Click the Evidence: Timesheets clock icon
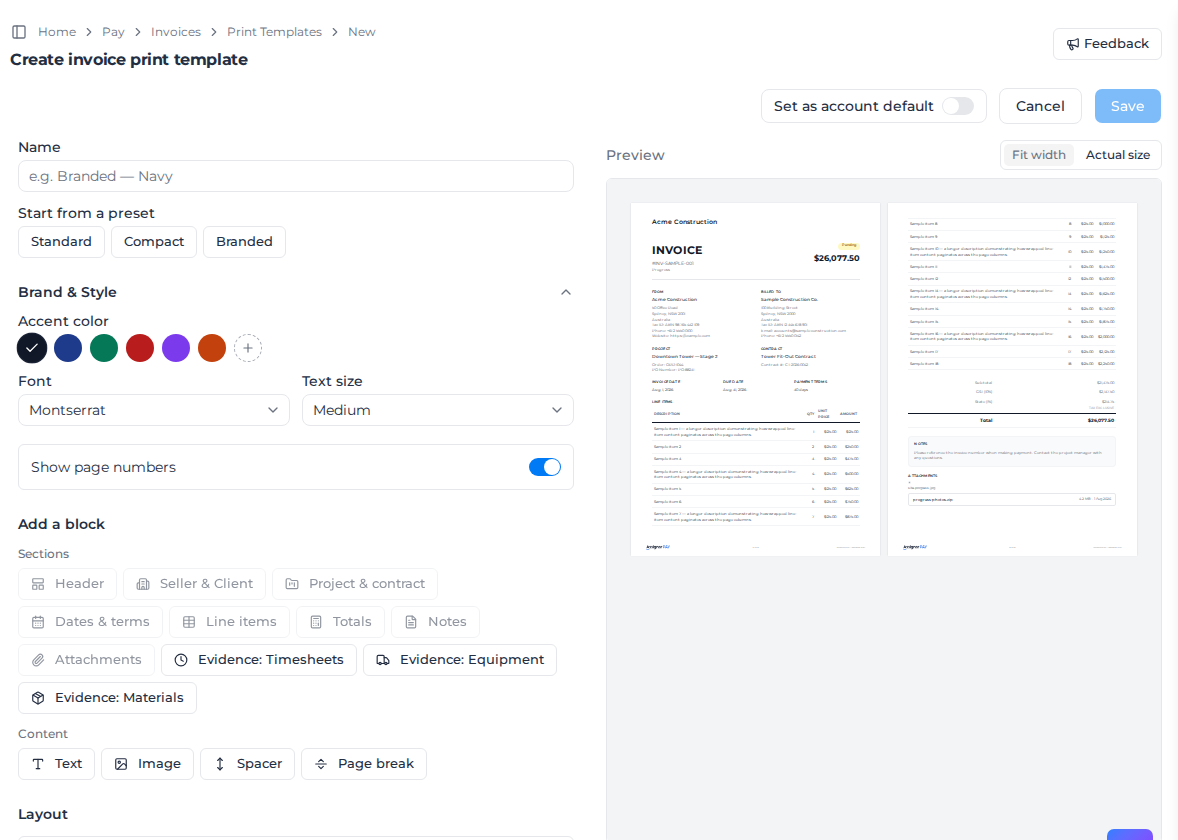The width and height of the screenshot is (1178, 840). [x=181, y=660]
